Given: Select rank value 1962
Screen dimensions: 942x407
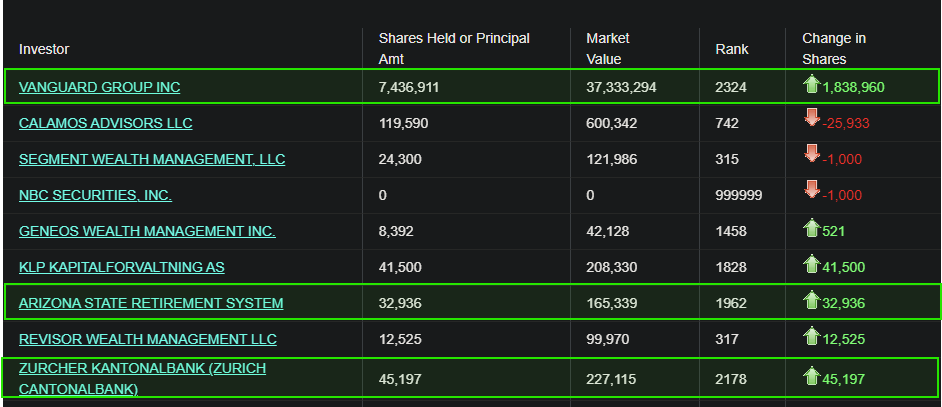Looking at the screenshot, I should click(731, 304).
